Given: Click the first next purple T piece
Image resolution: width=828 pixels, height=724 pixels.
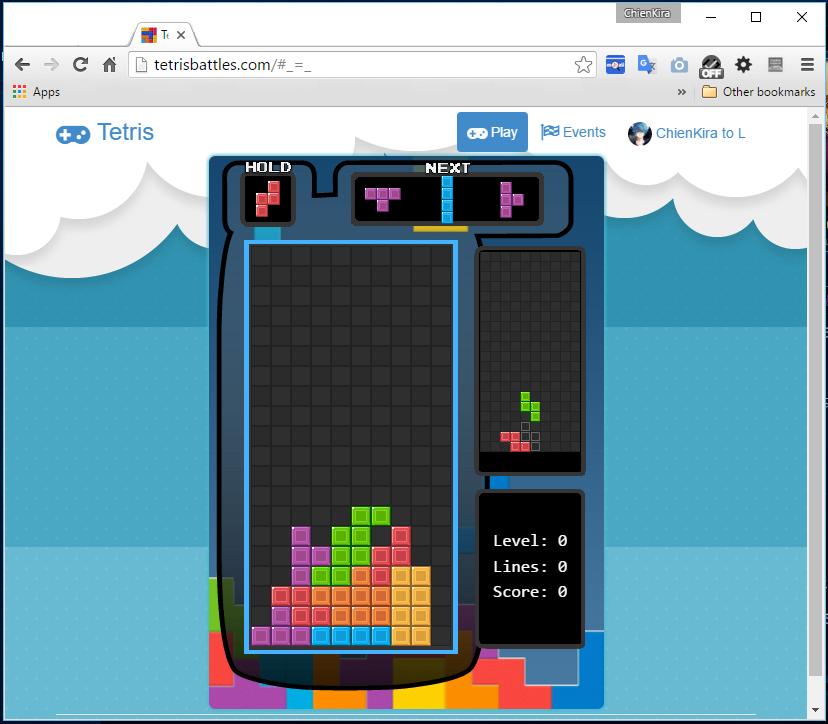Looking at the screenshot, I should point(383,199).
